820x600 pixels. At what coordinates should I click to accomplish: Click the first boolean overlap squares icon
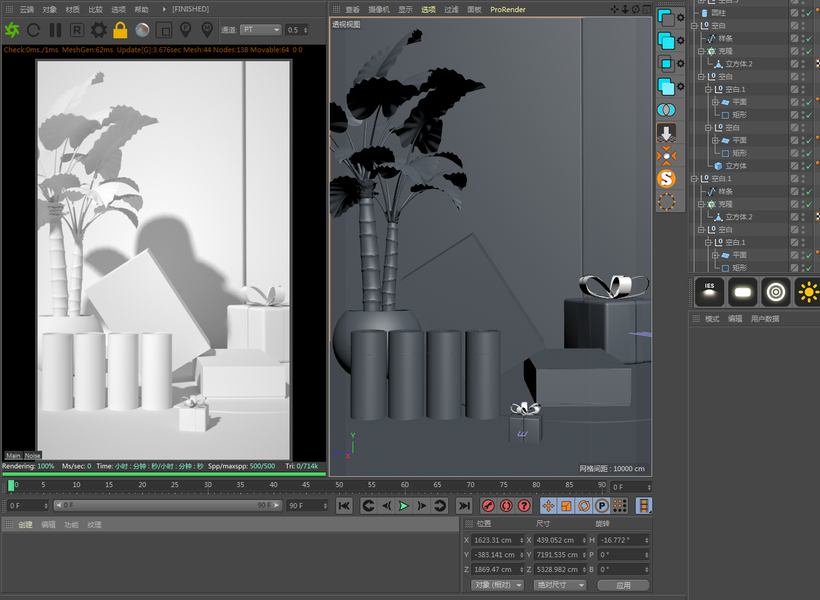[666, 18]
